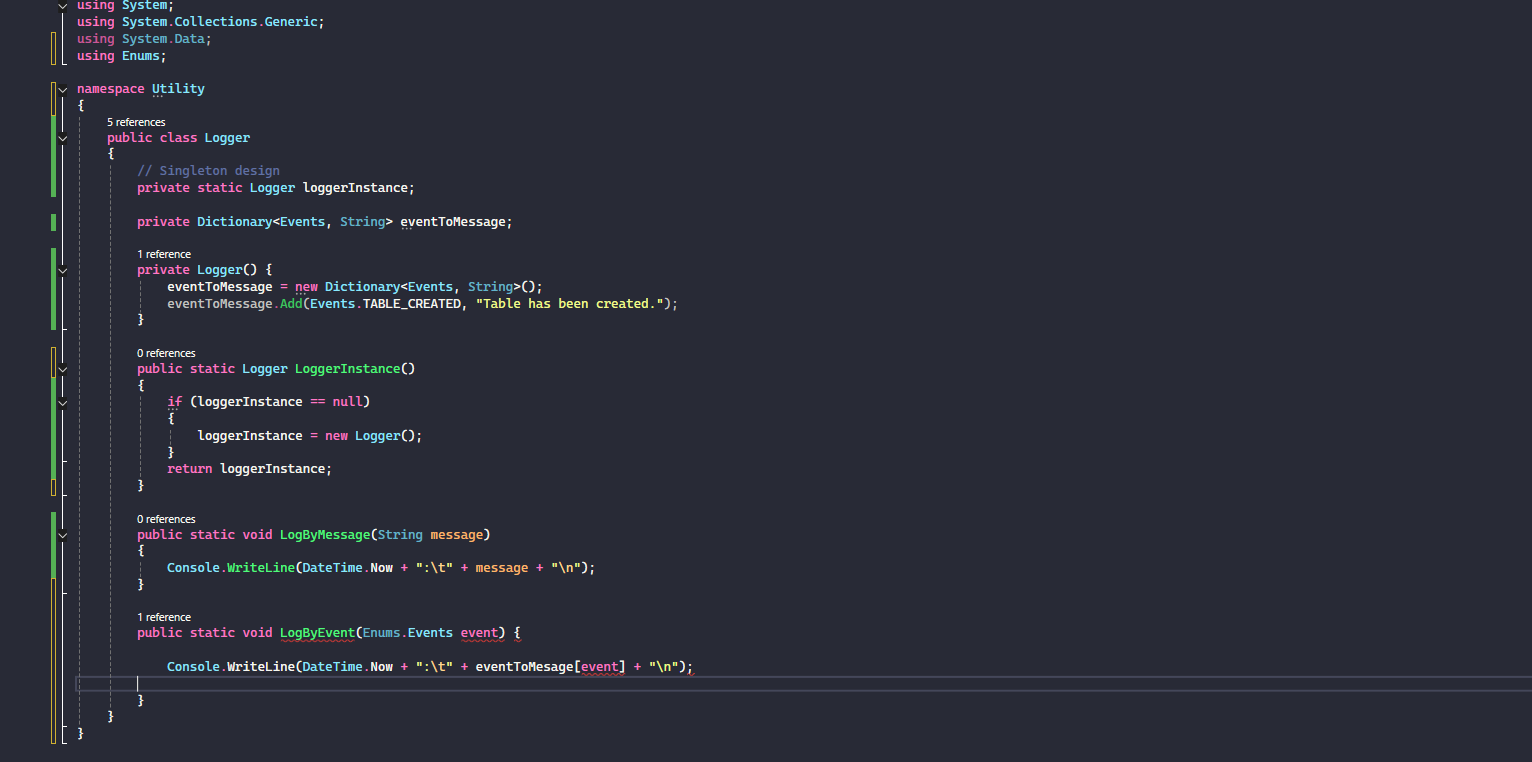
Task: View '1 reference' above the Logger constructor
Action: tap(164, 253)
